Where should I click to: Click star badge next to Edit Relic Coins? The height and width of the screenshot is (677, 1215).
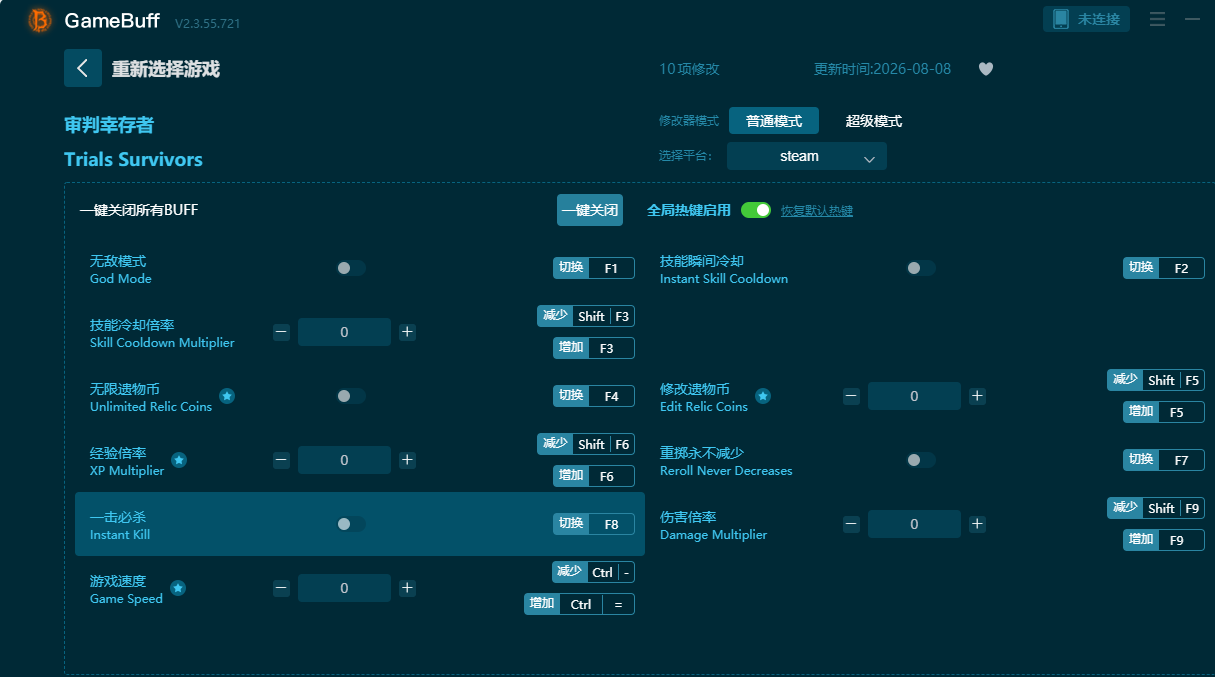763,396
